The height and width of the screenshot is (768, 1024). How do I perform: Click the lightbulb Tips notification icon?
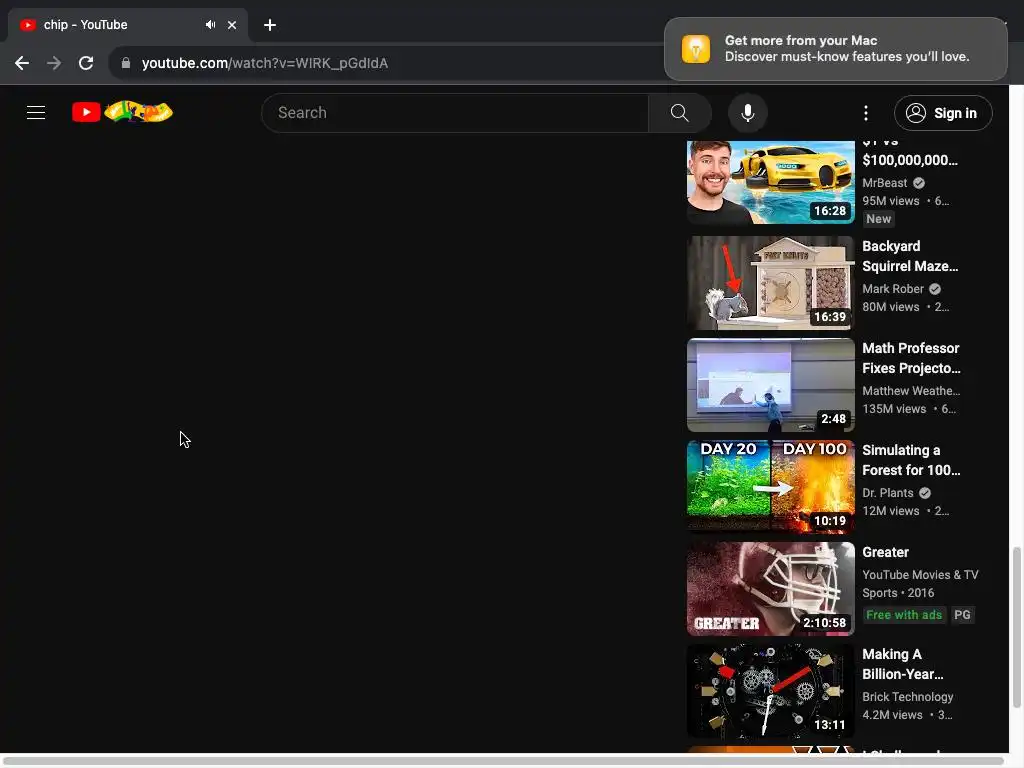(x=696, y=49)
